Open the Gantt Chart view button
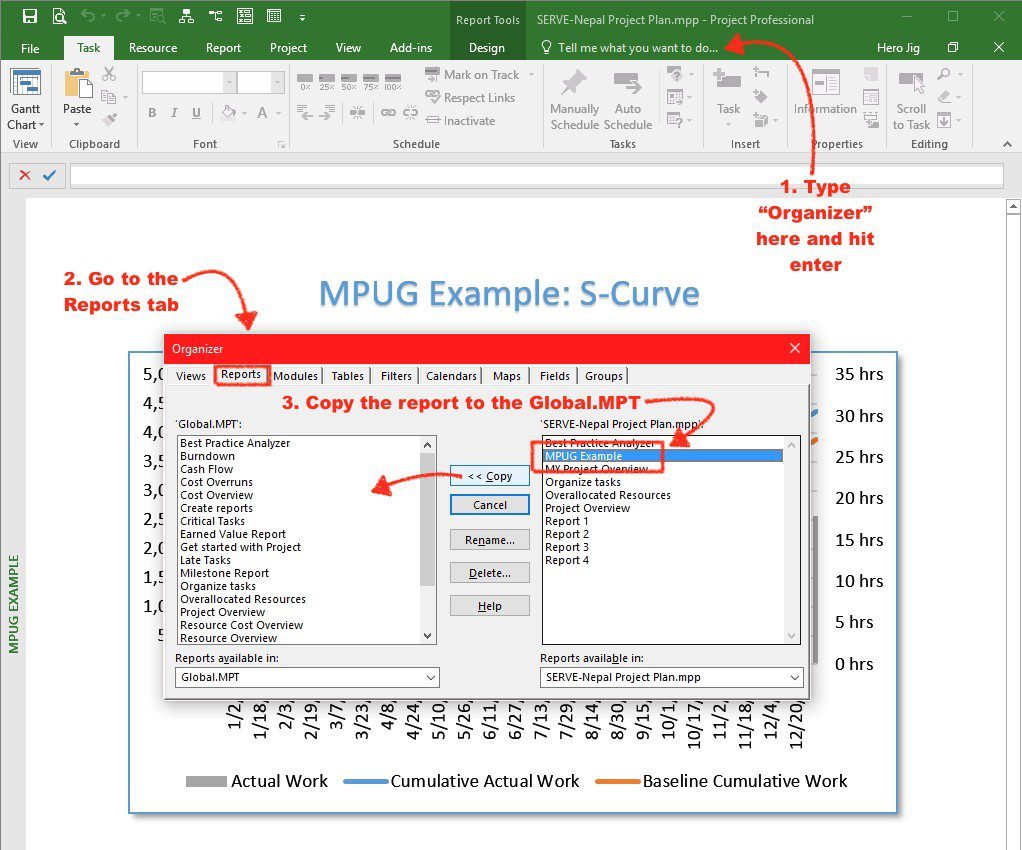This screenshot has height=850, width=1022. tap(26, 99)
